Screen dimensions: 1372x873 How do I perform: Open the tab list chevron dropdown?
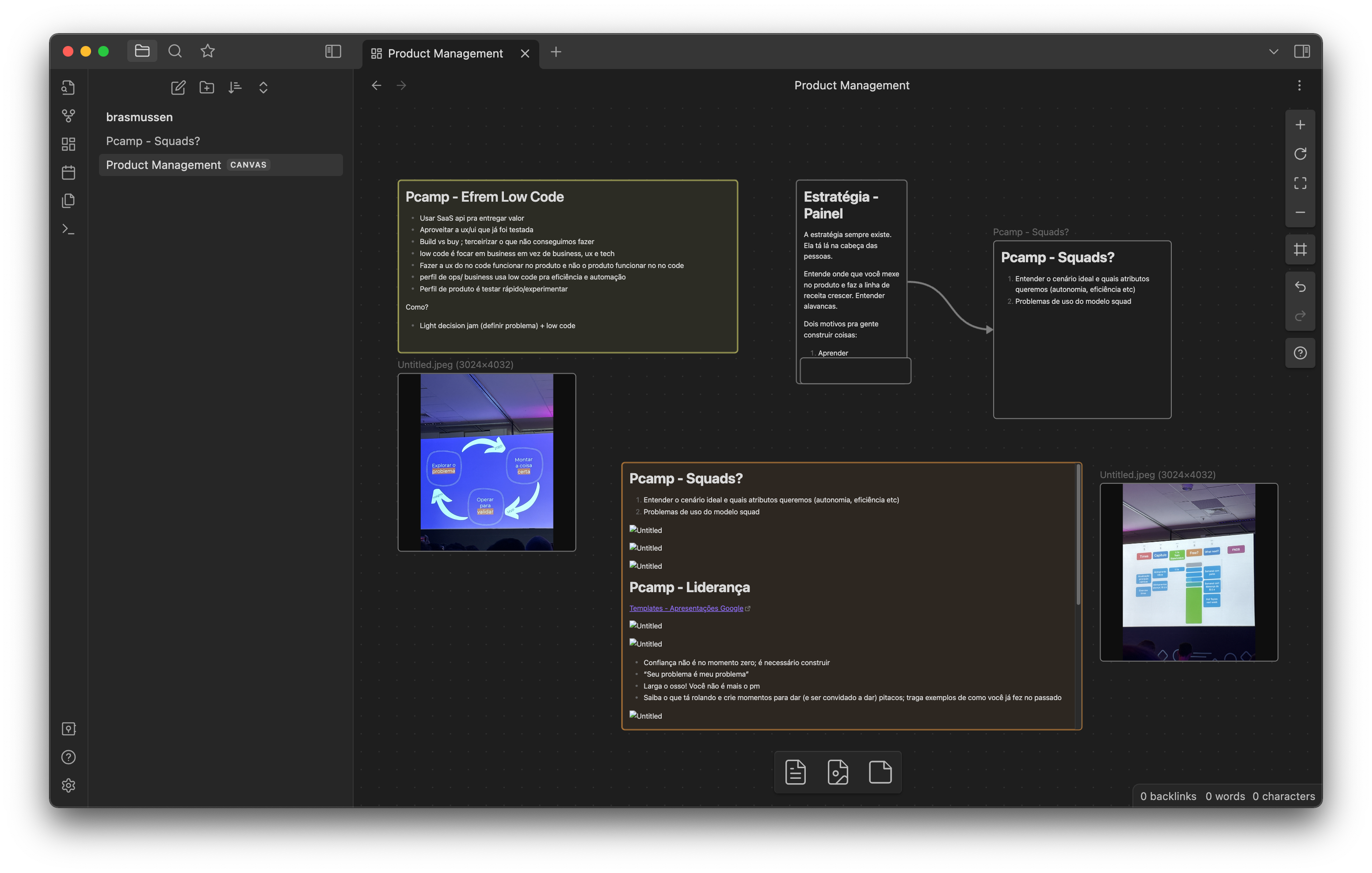1273,52
